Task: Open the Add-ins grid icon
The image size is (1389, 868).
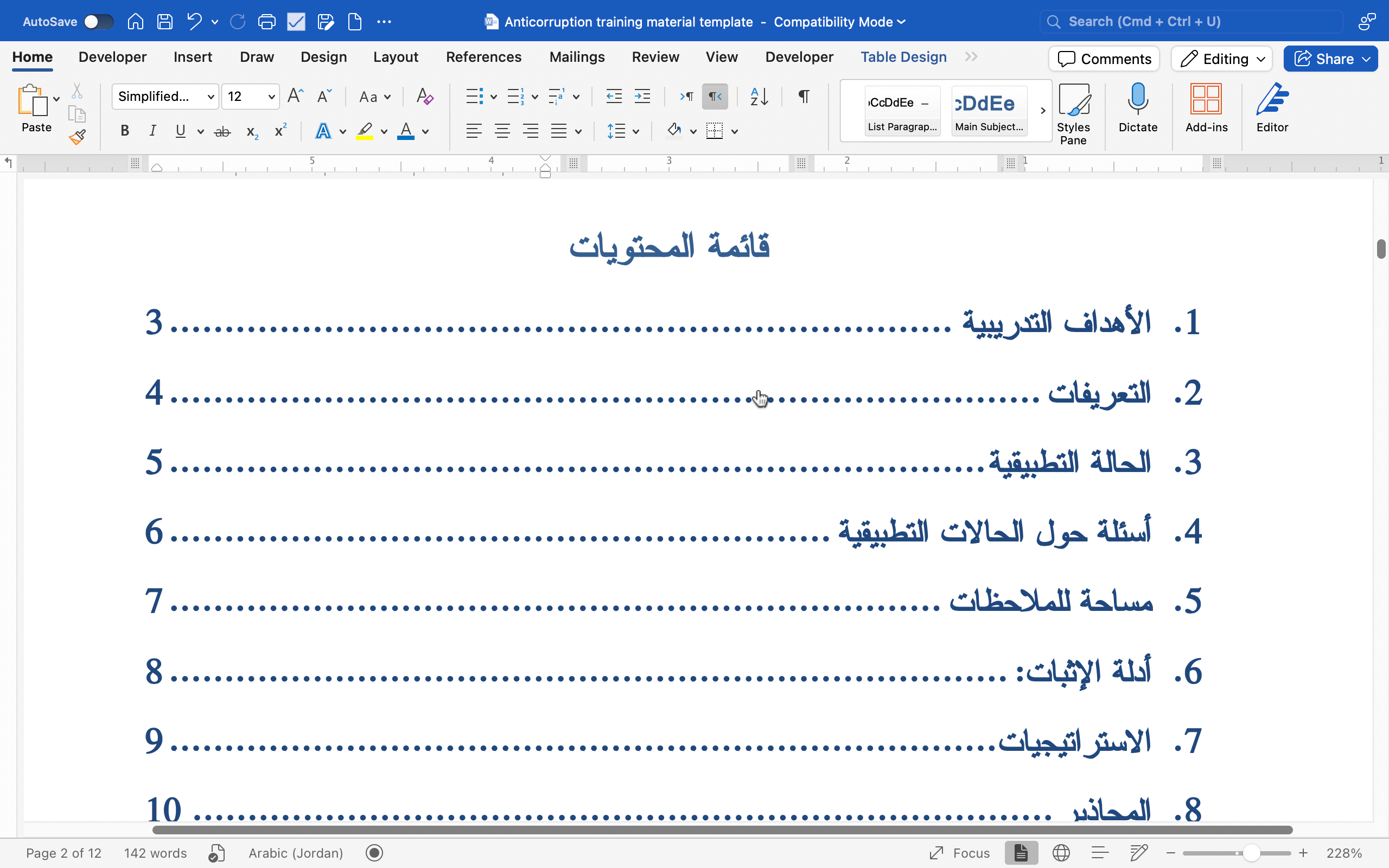Action: [x=1206, y=107]
